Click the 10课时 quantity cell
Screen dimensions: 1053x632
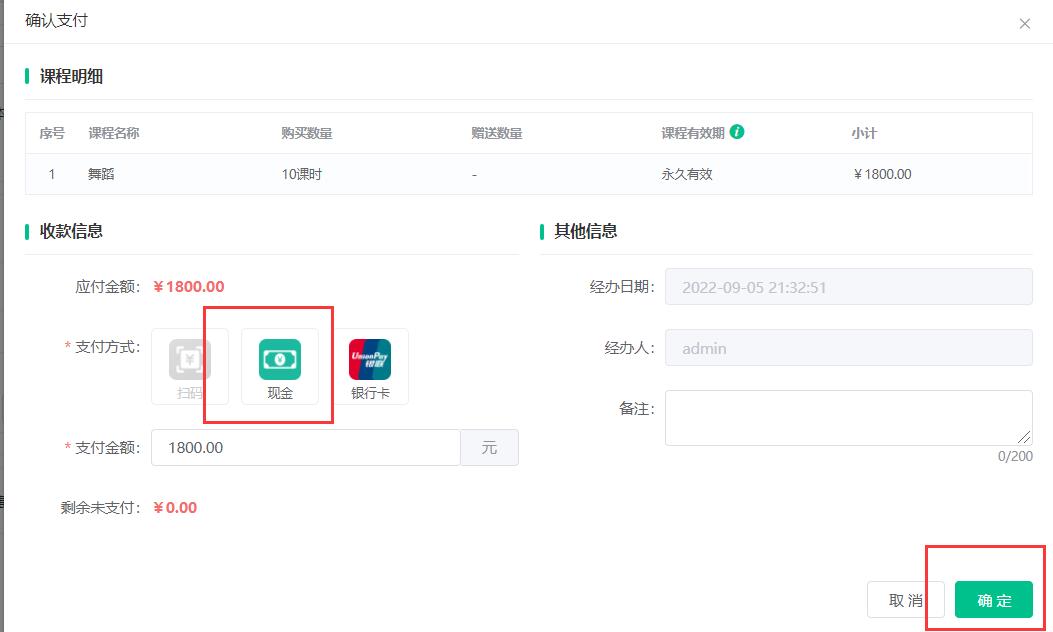tap(302, 174)
